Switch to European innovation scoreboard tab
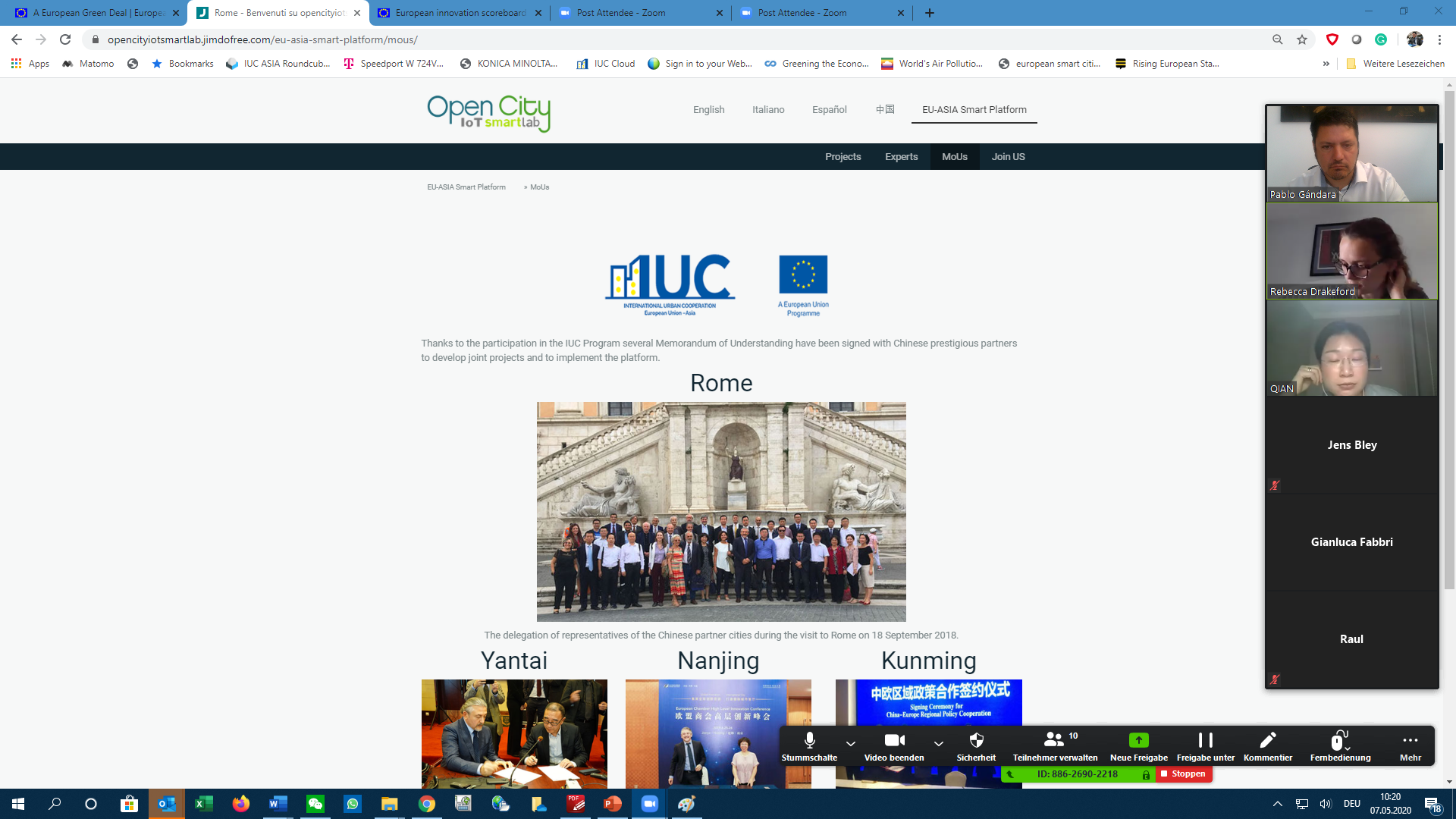Screen dimensions: 1456x819 tap(460, 13)
